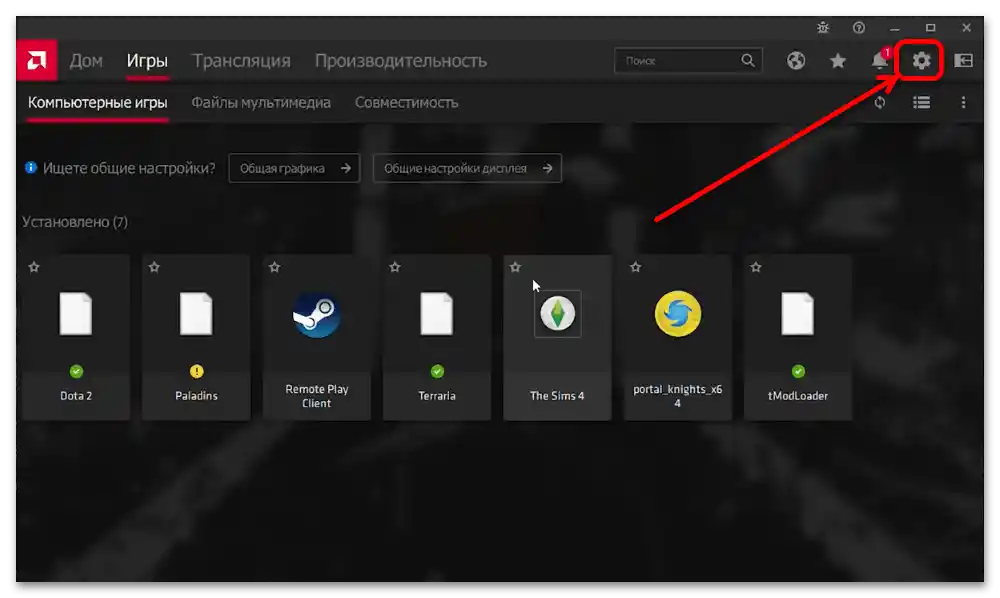Image resolution: width=1000 pixels, height=598 pixels.
Task: Toggle favorite star on portal_knights_x64
Action: (x=635, y=267)
